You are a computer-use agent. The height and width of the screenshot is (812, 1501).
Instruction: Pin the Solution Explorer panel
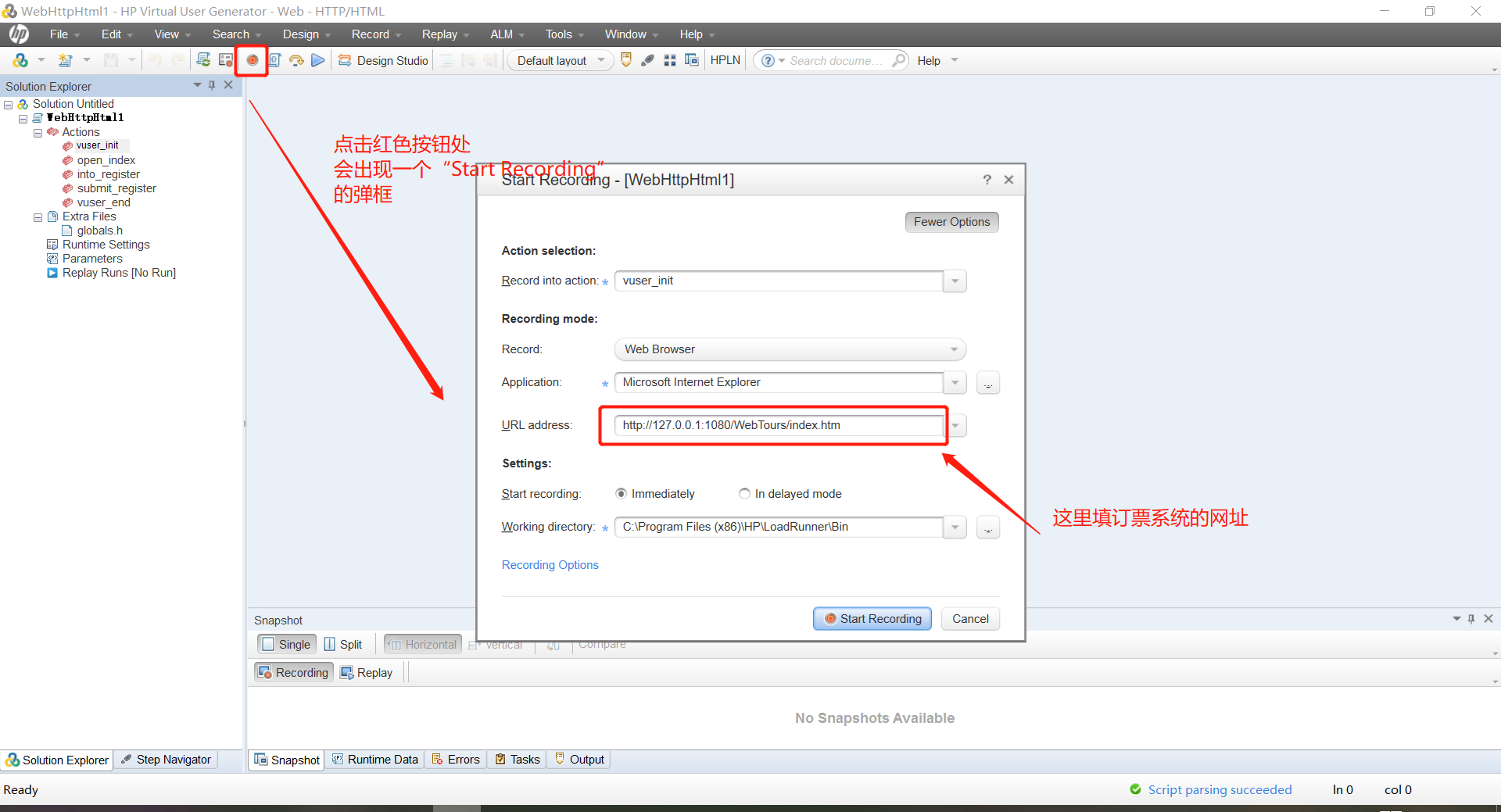point(212,86)
